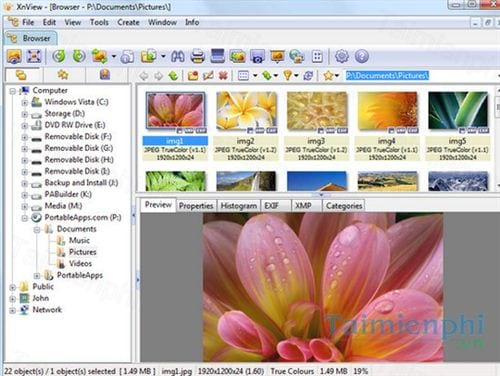The height and width of the screenshot is (376, 500).
Task: Click the document copy icon in main toolbar
Action: click(x=127, y=56)
